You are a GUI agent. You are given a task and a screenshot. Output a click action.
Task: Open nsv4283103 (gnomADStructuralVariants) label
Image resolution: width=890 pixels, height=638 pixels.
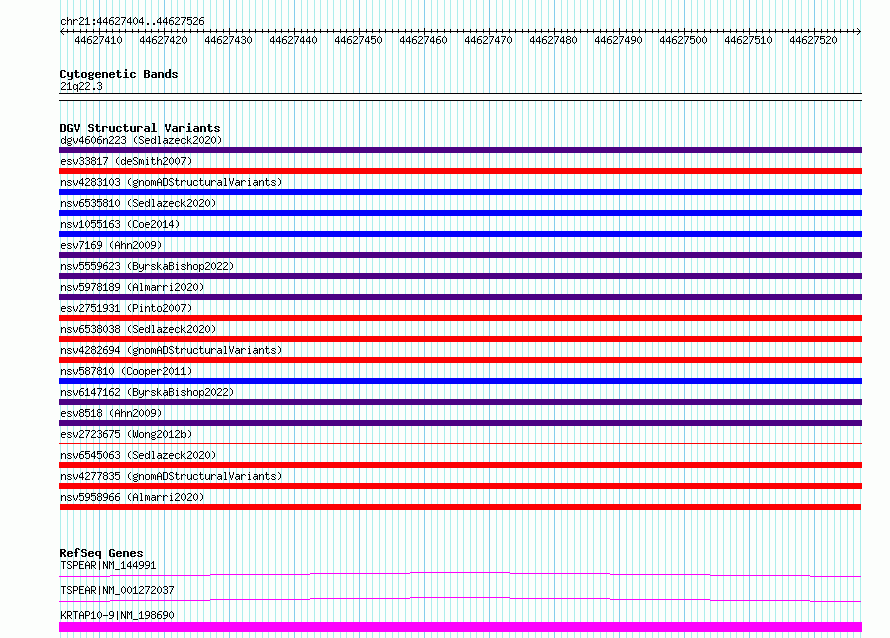(171, 182)
